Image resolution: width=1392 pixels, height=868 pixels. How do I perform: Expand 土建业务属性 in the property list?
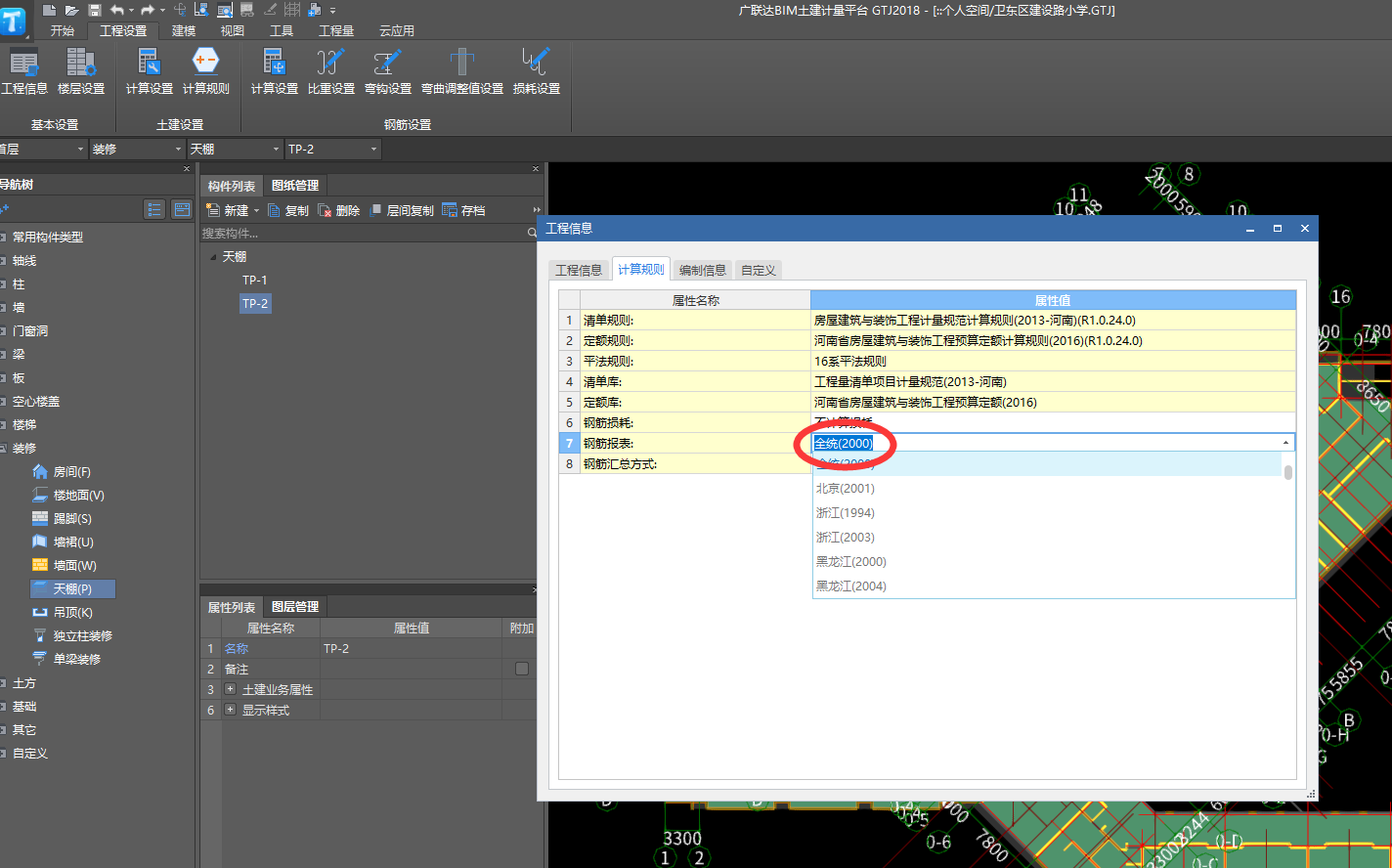(231, 689)
